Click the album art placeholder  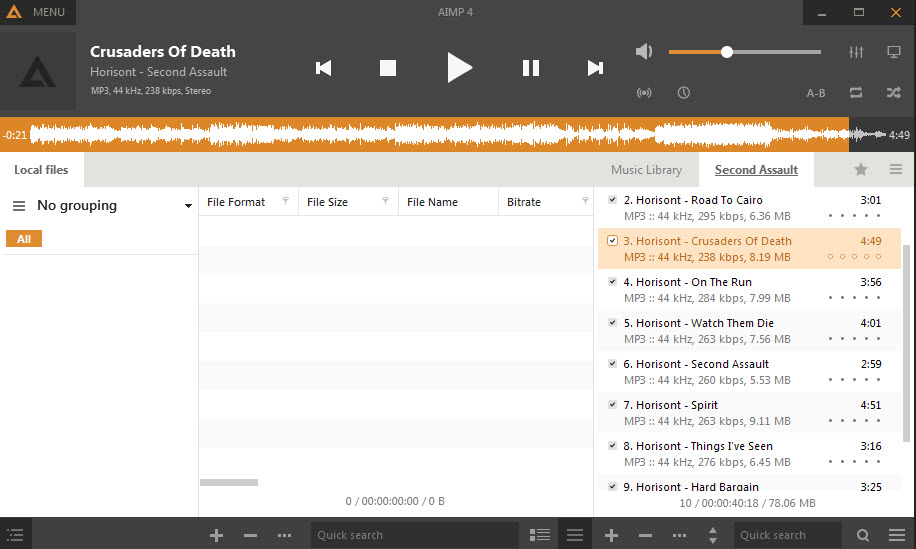[38, 71]
